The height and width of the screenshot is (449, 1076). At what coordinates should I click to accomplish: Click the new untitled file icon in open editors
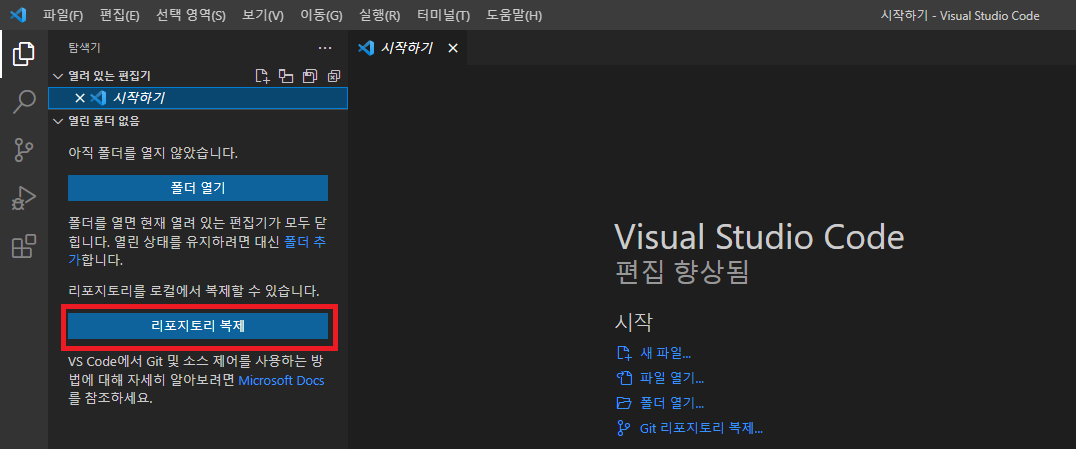(262, 76)
